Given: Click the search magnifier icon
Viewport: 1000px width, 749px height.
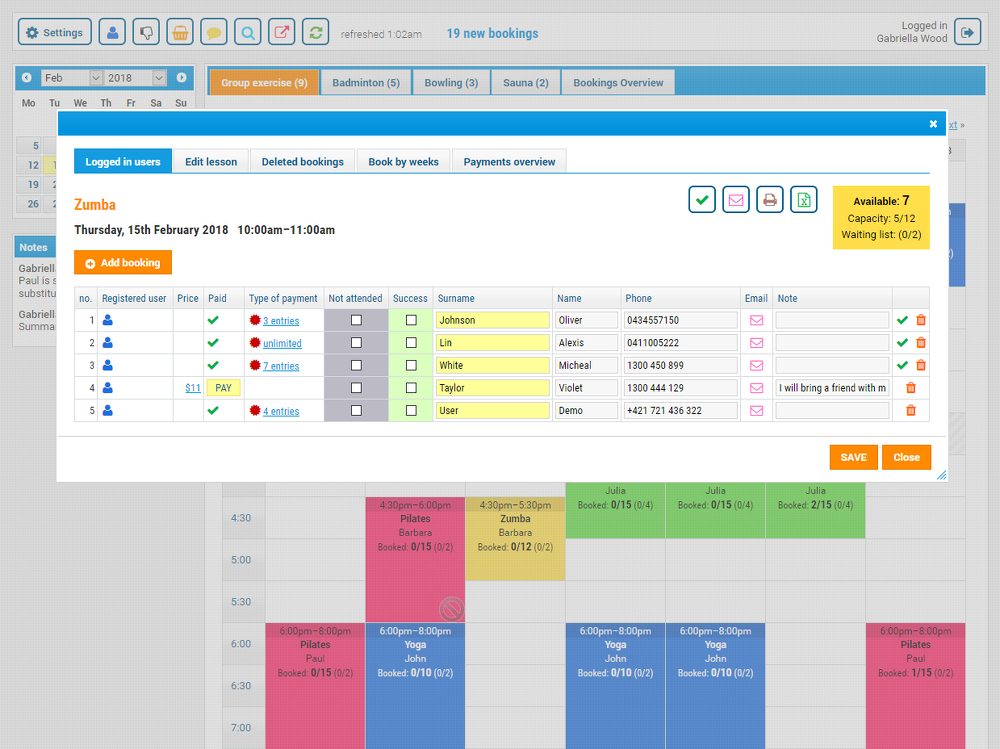Looking at the screenshot, I should click(x=247, y=31).
